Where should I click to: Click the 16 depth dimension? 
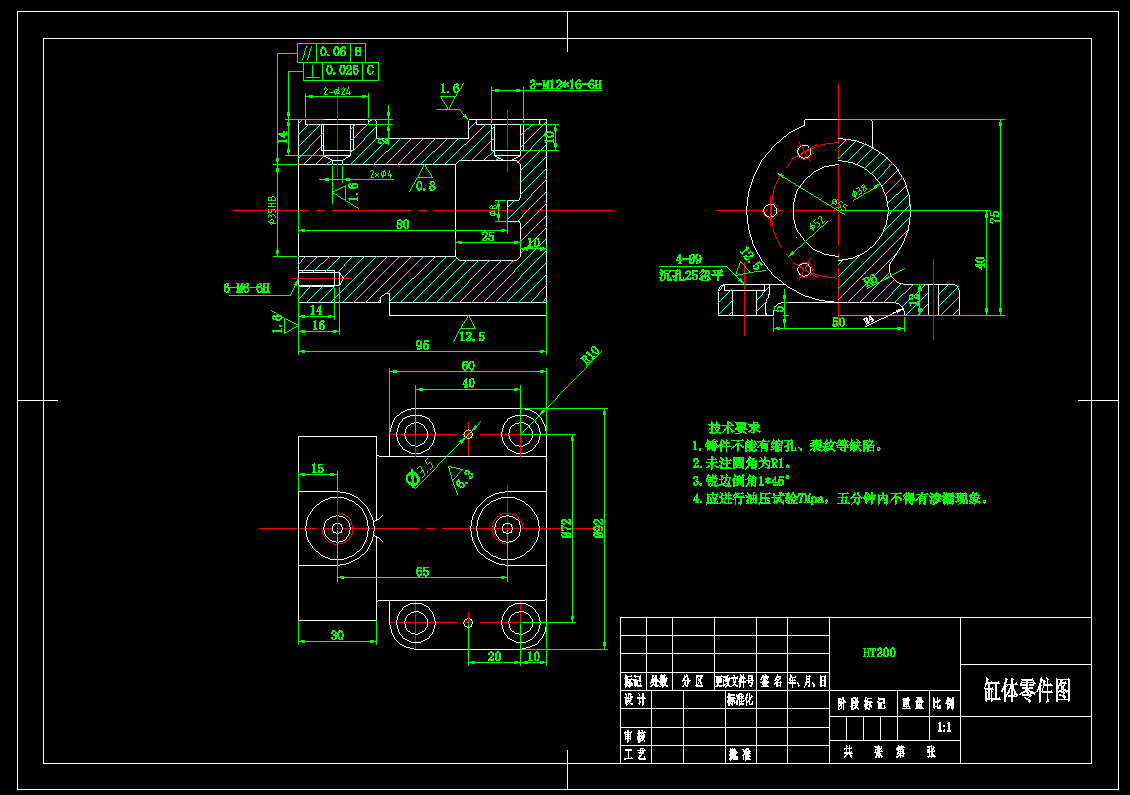pos(319,325)
